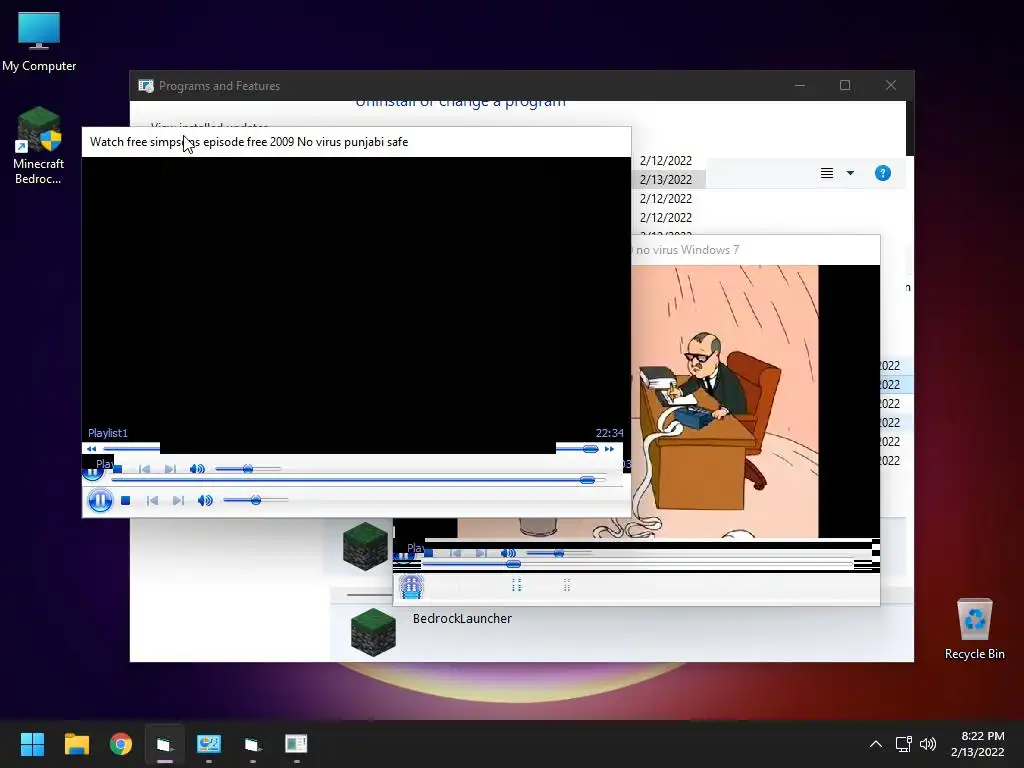1024x768 pixels.
Task: Adjust volume slider in the Windows 7 player
Action: [x=558, y=553]
